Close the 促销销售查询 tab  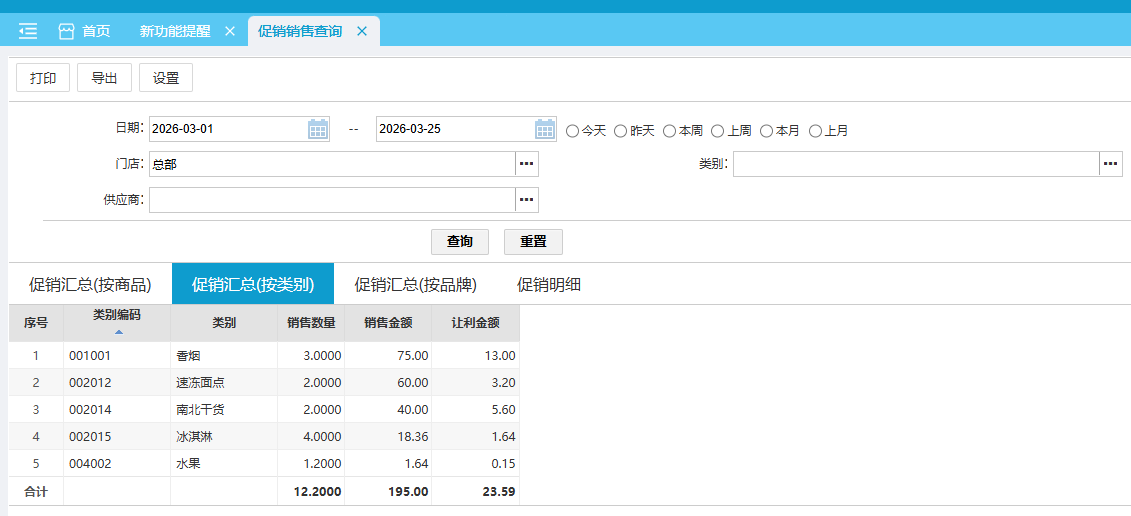tap(361, 31)
